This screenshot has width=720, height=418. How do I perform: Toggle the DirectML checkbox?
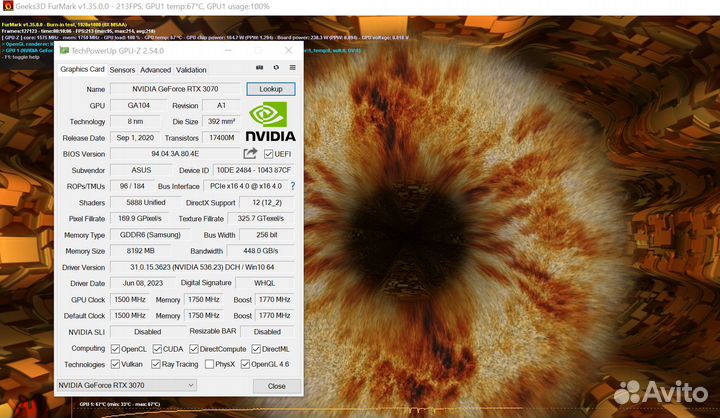point(256,349)
